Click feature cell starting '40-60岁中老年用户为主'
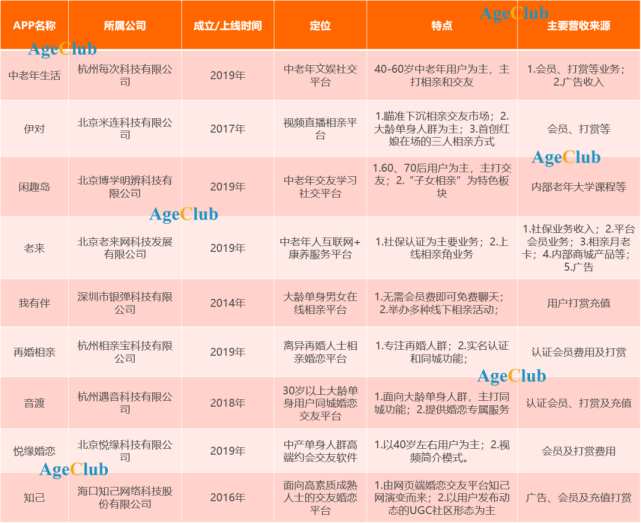Viewport: 641px width, 523px height. tap(442, 75)
